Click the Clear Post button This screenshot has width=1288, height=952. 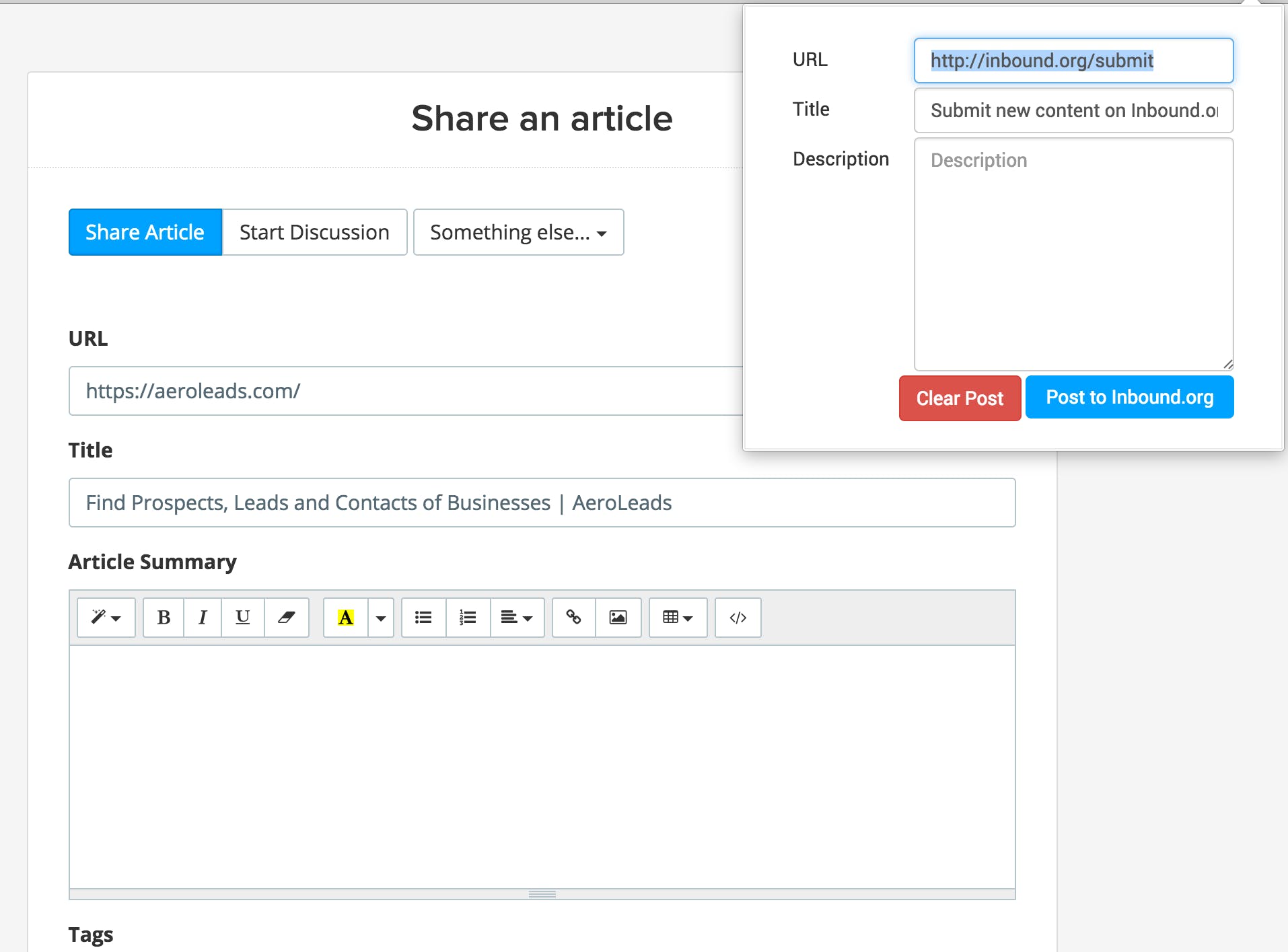tap(960, 398)
